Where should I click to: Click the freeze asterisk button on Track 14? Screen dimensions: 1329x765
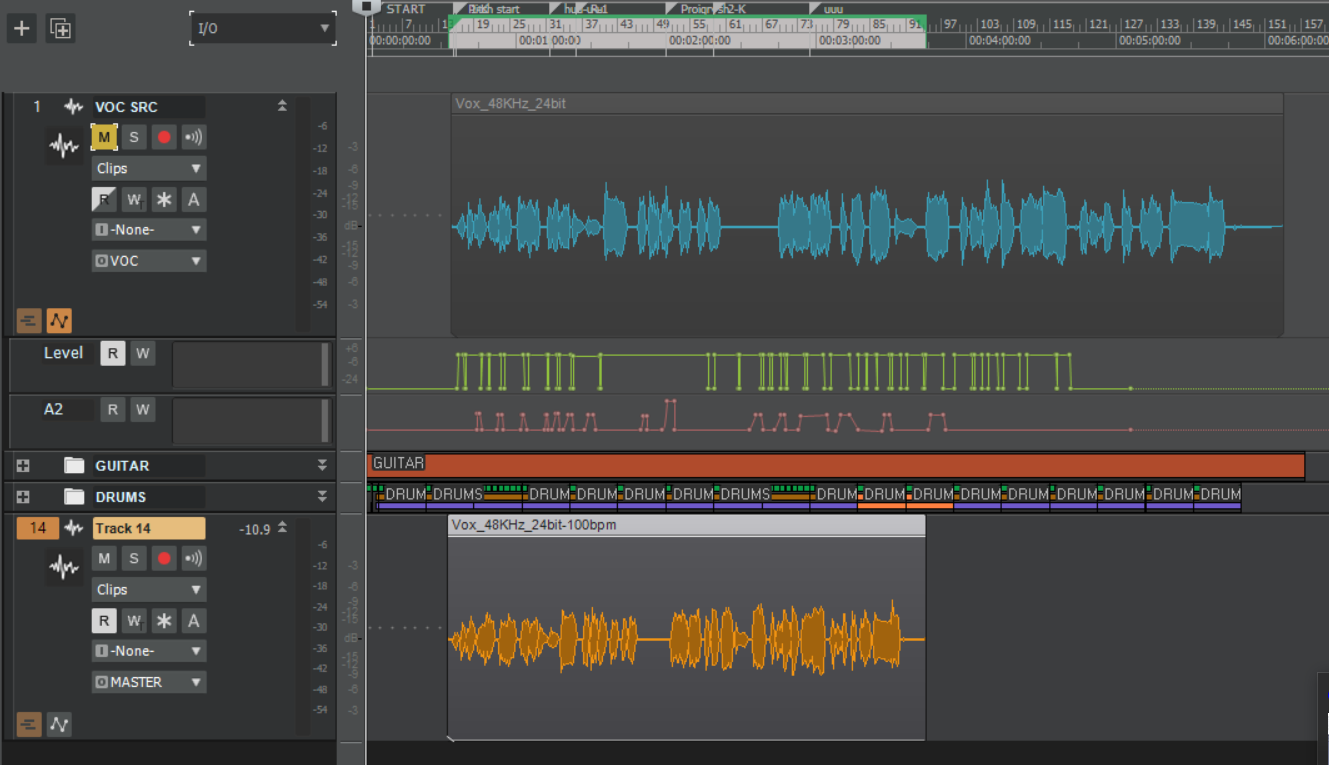pos(164,621)
